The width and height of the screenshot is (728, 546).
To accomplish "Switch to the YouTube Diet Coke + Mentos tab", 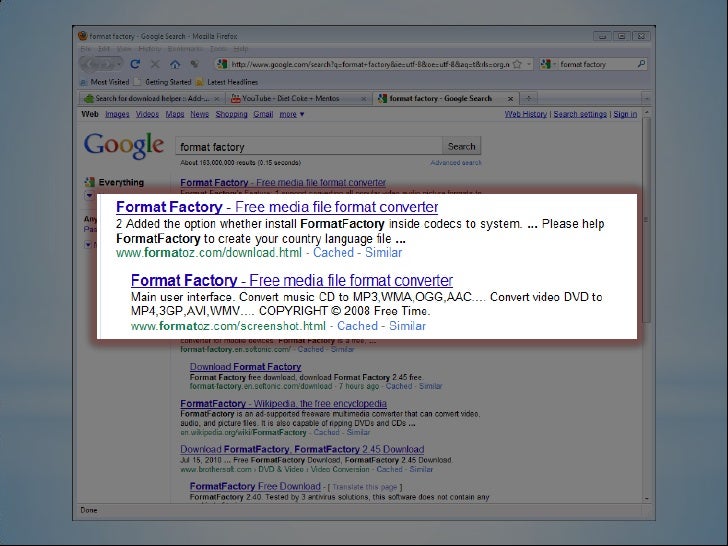I will pyautogui.click(x=299, y=98).
